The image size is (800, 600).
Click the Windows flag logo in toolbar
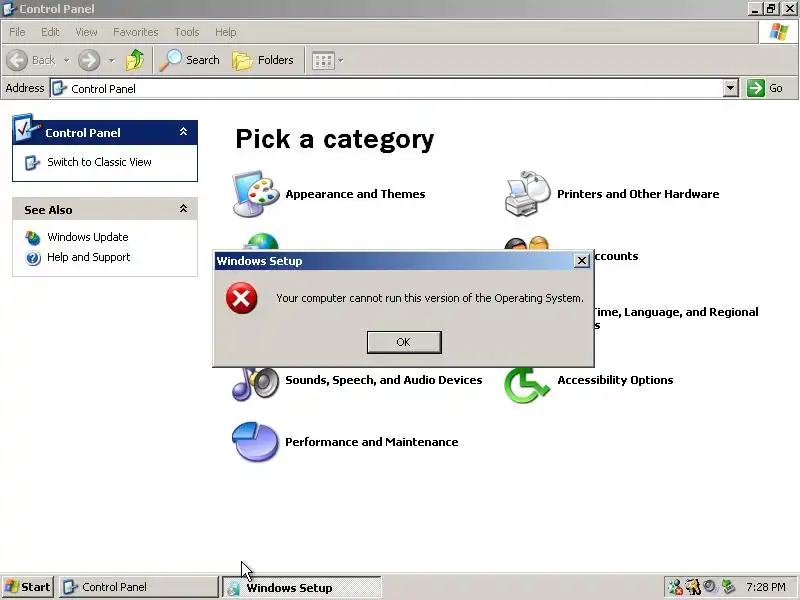pyautogui.click(x=779, y=32)
